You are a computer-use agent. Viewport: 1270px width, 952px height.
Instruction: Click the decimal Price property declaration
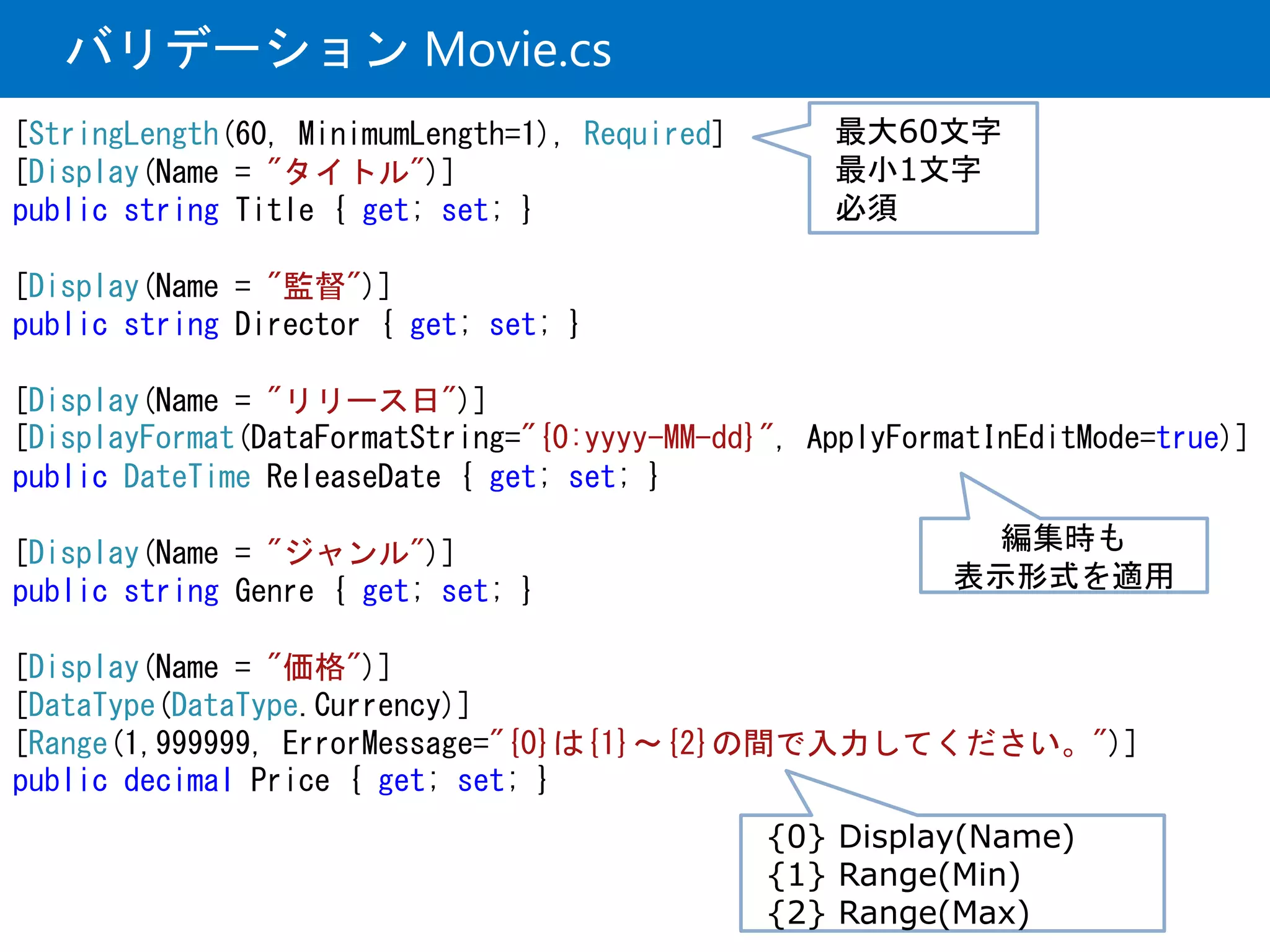tap(280, 781)
